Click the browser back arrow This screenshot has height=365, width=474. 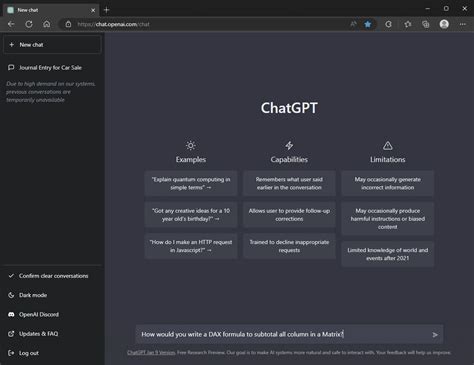[x=11, y=24]
